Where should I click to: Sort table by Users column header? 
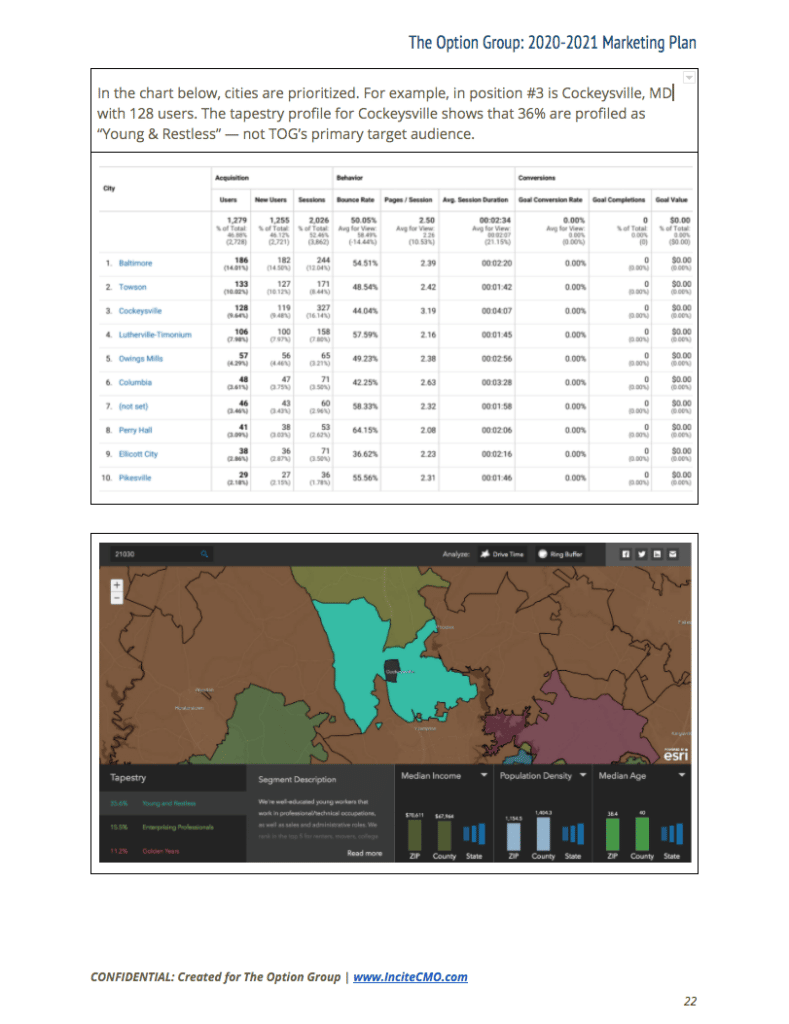[228, 200]
